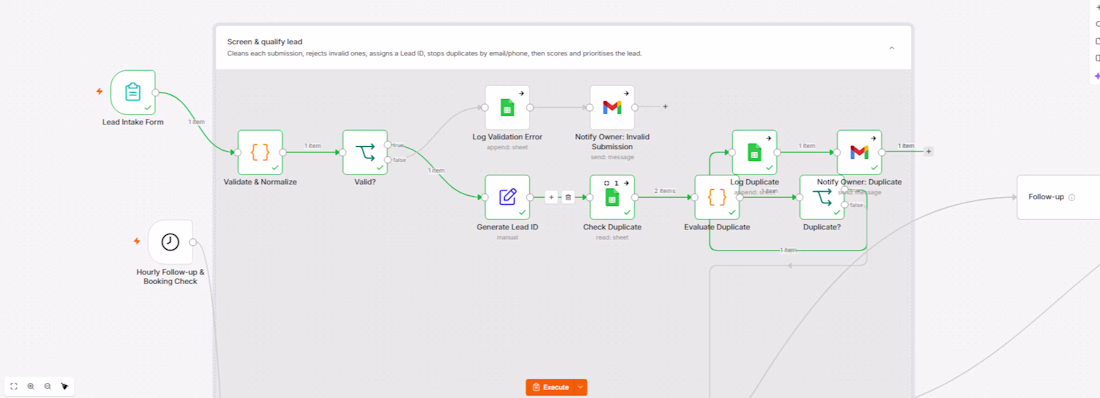Add node after Notify Owner: Duplicate output

coord(928,152)
